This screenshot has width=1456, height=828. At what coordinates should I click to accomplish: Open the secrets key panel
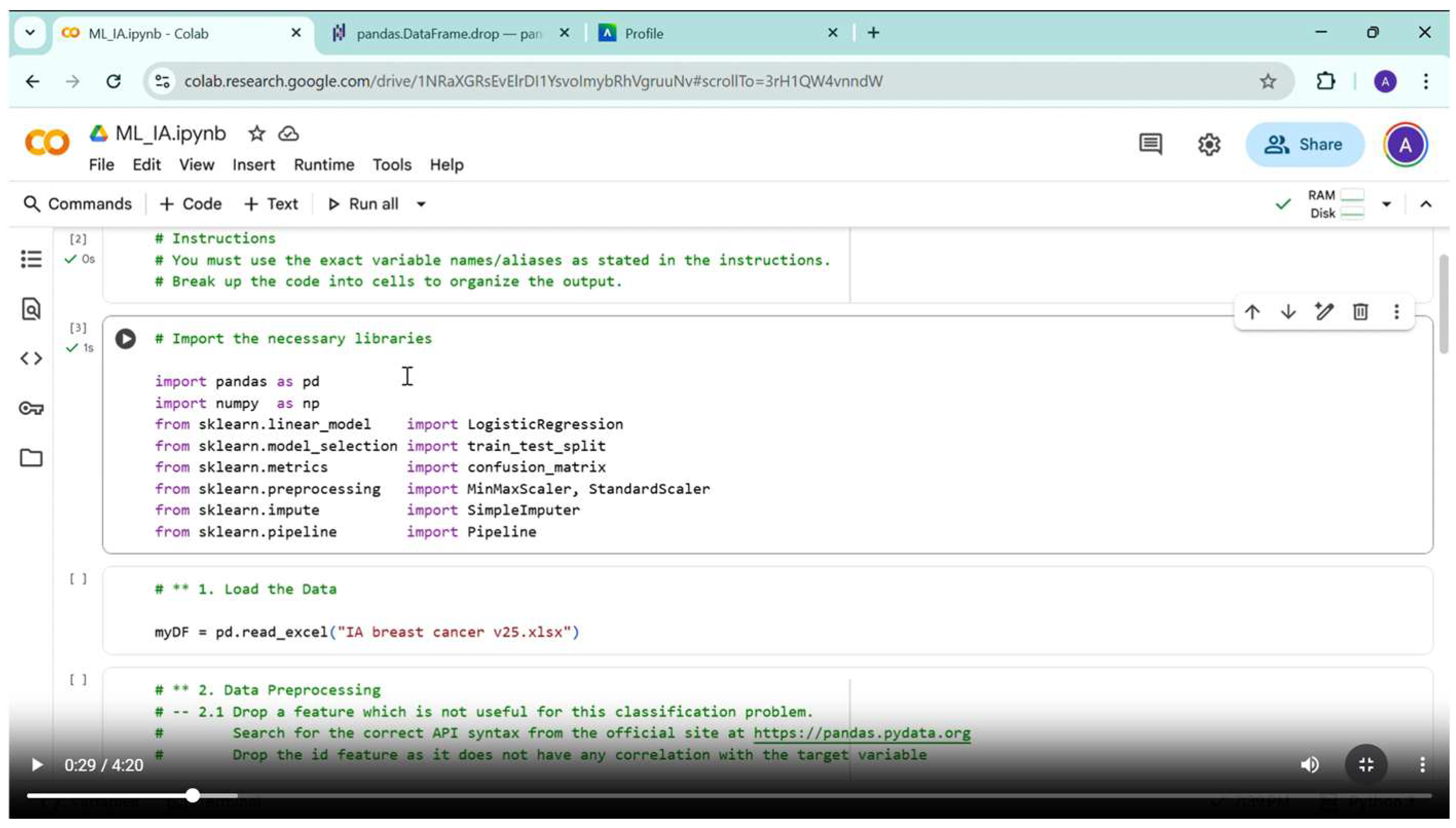click(x=31, y=408)
